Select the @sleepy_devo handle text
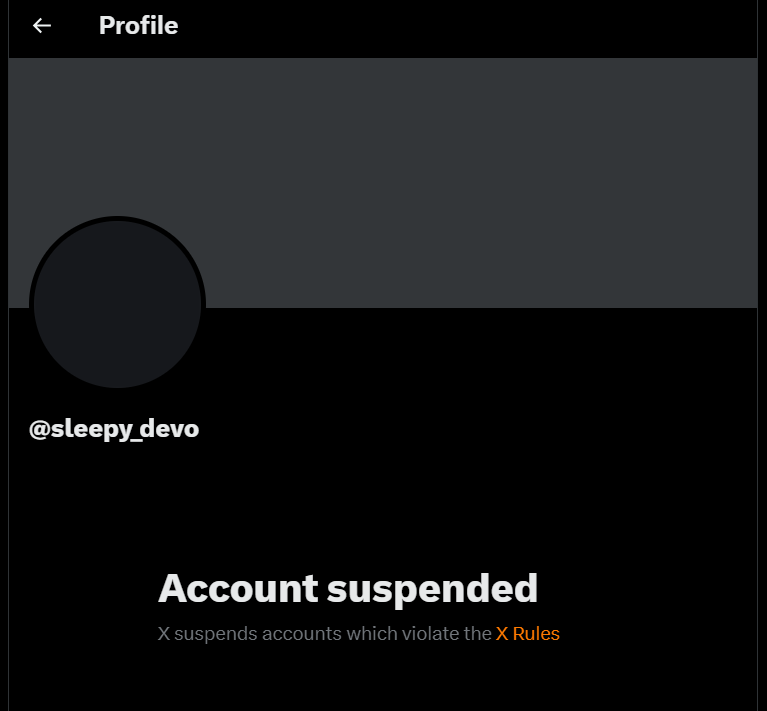This screenshot has height=711, width=767. pyautogui.click(x=114, y=429)
